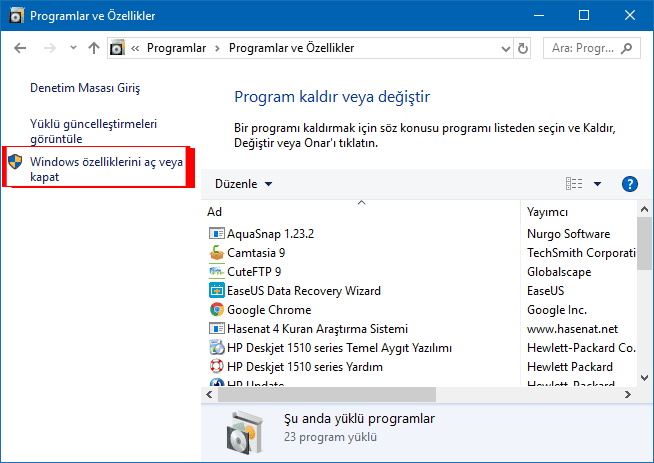
Task: Open Yüklü güncelleştirmeleri görüntüle link
Action: click(x=93, y=131)
